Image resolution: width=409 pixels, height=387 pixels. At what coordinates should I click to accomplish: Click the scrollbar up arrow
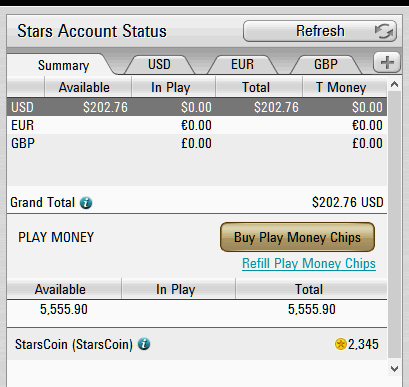pyautogui.click(x=394, y=85)
